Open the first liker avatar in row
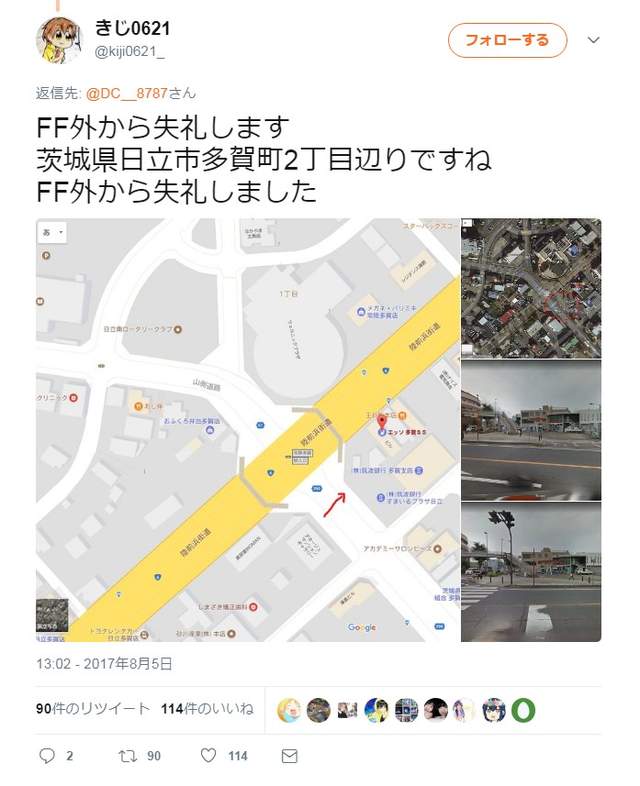 coord(289,710)
